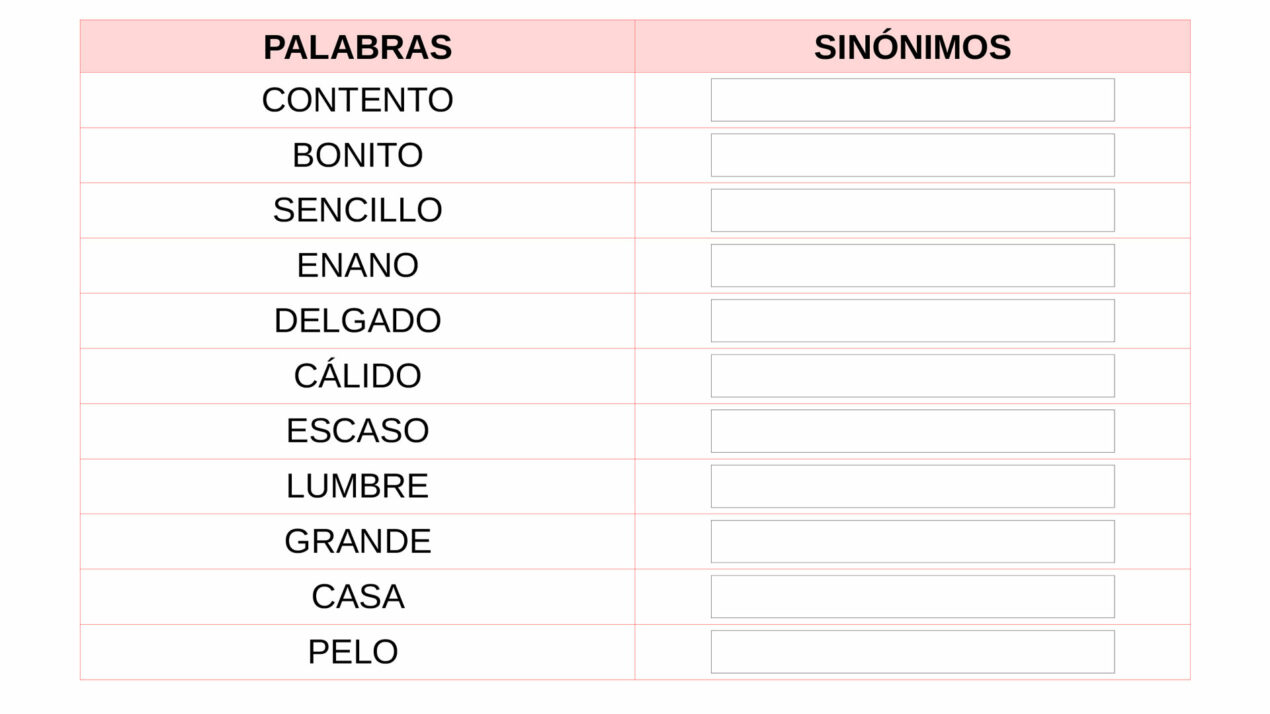Select the word PELO
This screenshot has width=1270, height=714.
pos(353,652)
